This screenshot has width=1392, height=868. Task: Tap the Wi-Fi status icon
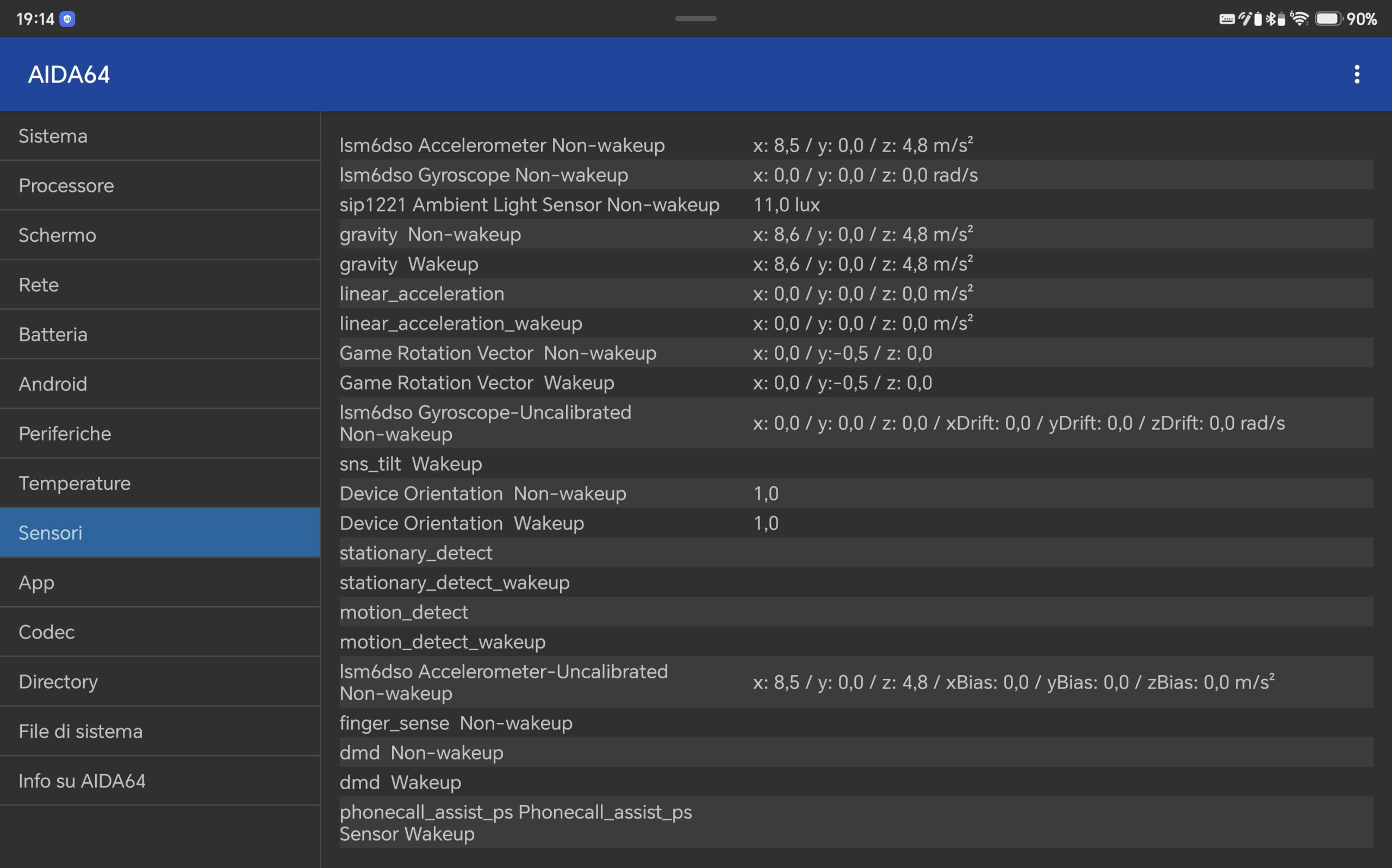click(x=1300, y=18)
